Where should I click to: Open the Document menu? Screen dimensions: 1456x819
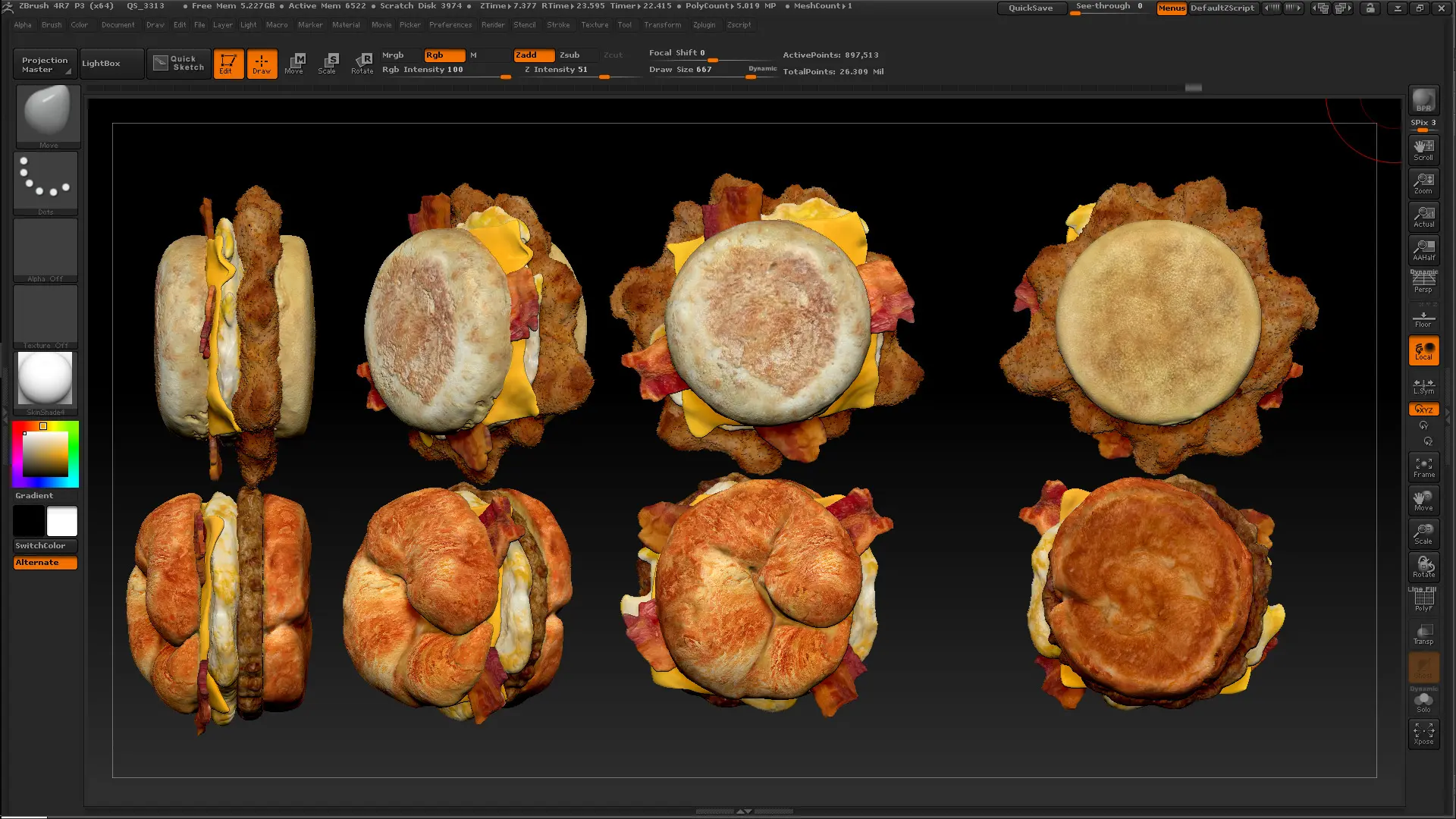point(118,25)
